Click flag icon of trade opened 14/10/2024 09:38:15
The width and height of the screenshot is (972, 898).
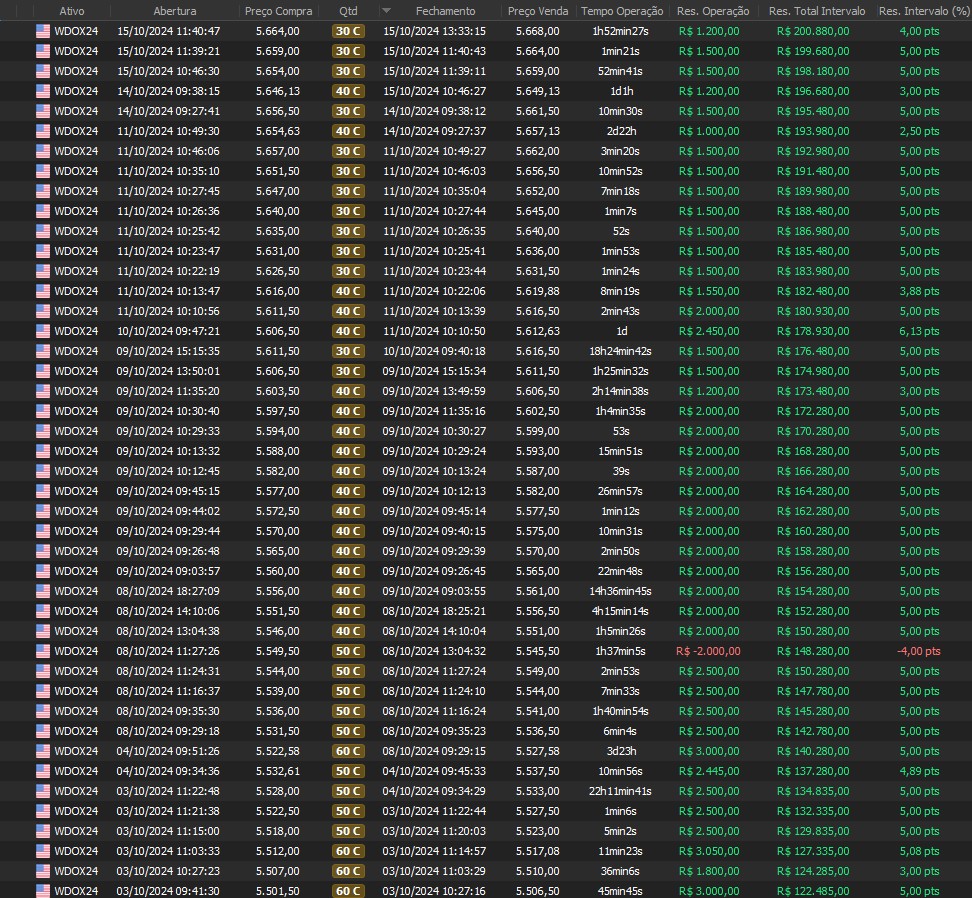[x=43, y=91]
